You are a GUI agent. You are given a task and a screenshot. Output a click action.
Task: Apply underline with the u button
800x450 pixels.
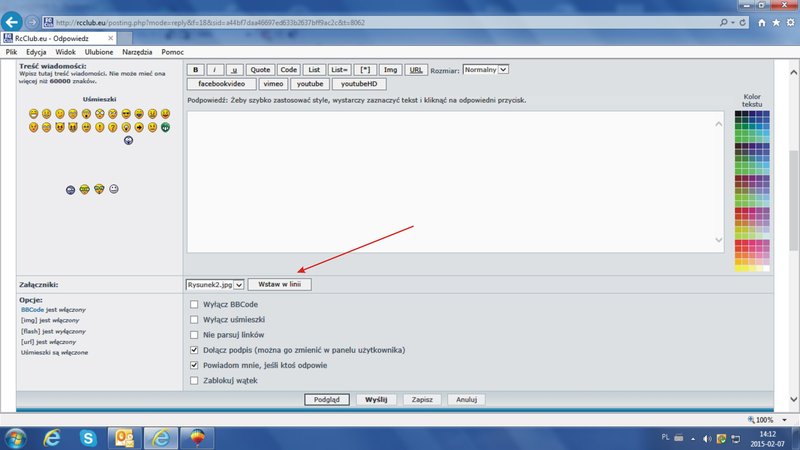[x=234, y=70]
